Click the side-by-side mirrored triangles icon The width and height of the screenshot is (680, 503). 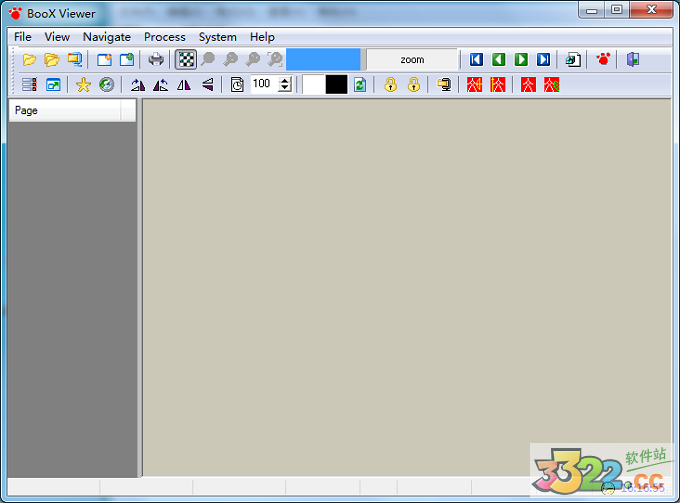coord(184,85)
